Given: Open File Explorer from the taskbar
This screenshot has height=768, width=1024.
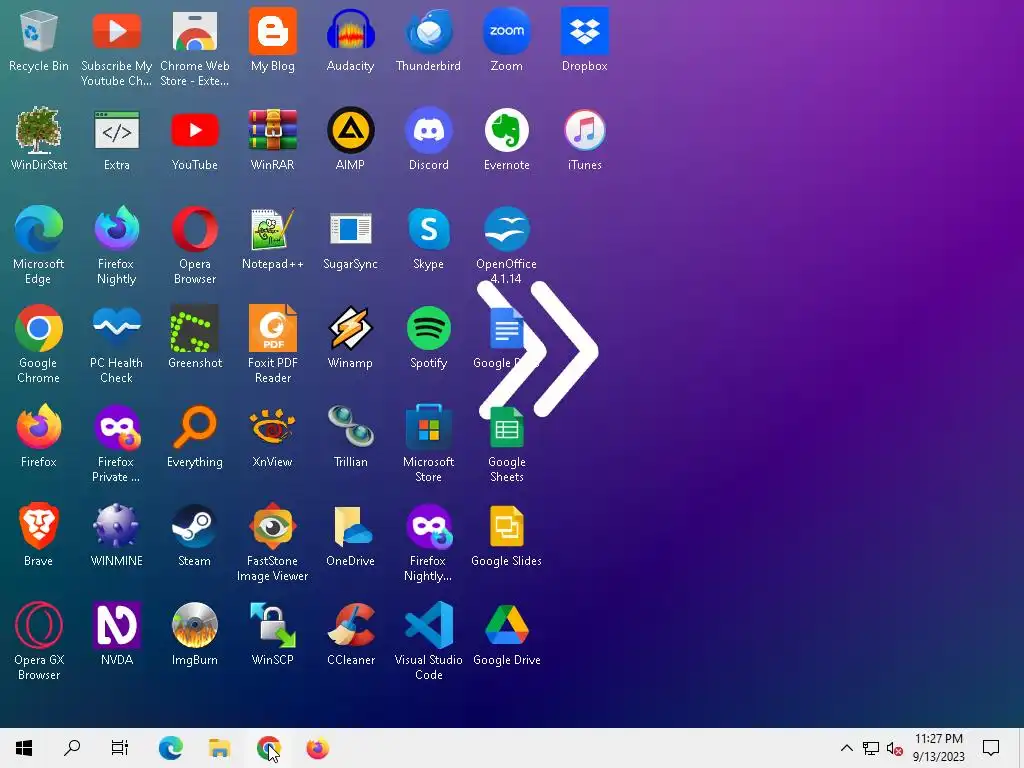Looking at the screenshot, I should coord(219,748).
